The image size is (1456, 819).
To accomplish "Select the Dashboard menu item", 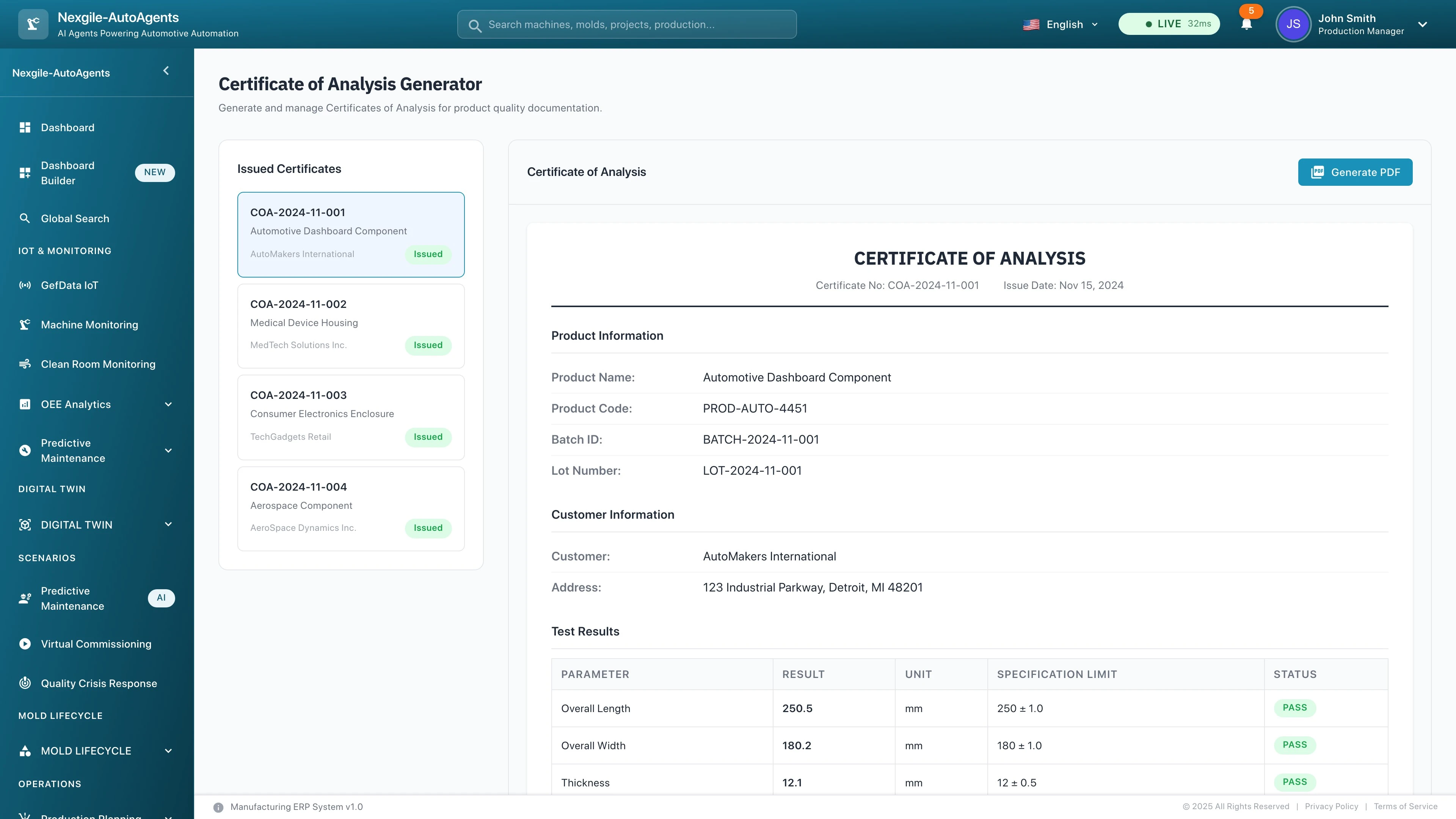I will 67,127.
